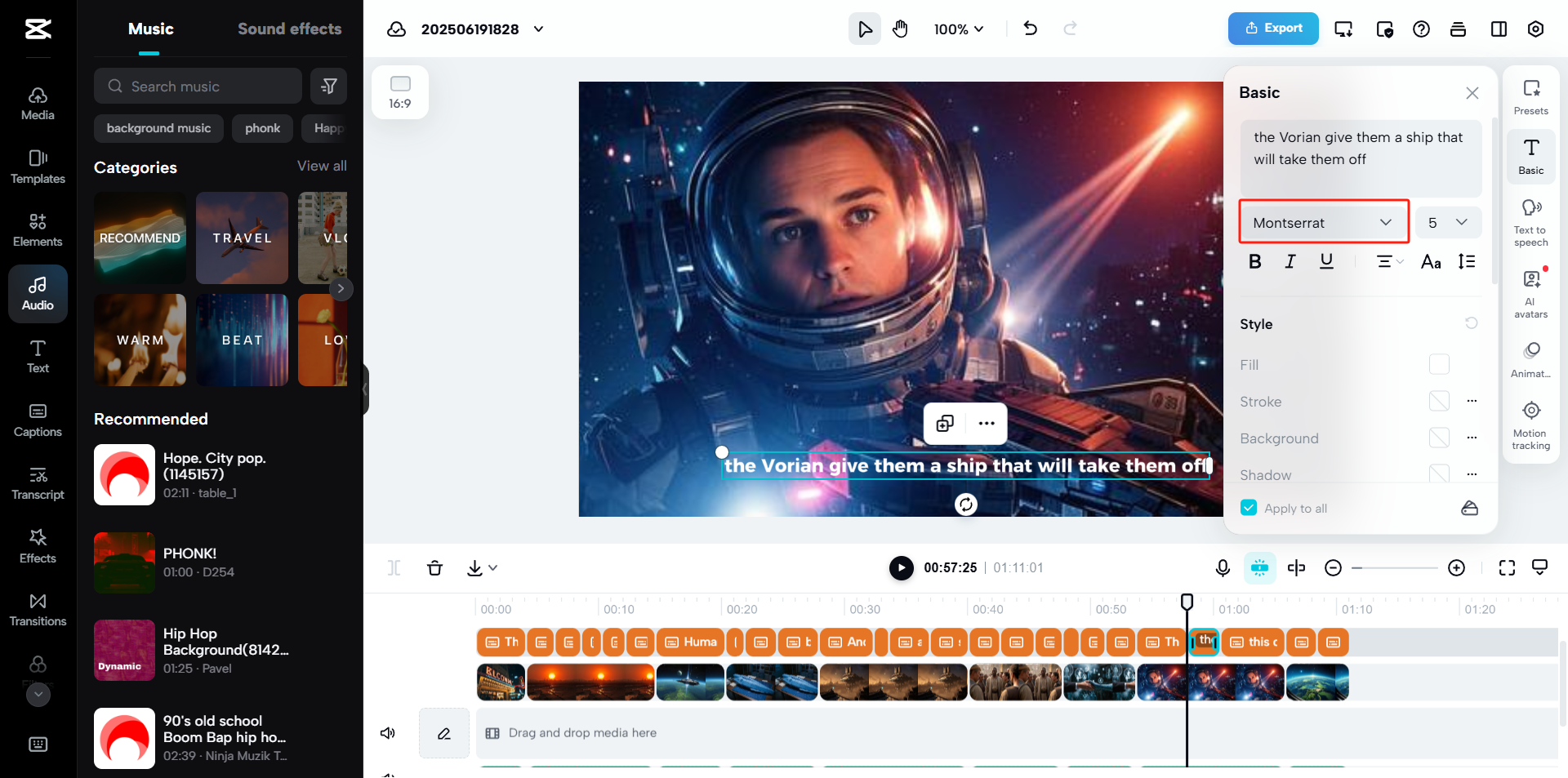Open Presets in right sidebar
The width and height of the screenshot is (1568, 778).
point(1531,97)
